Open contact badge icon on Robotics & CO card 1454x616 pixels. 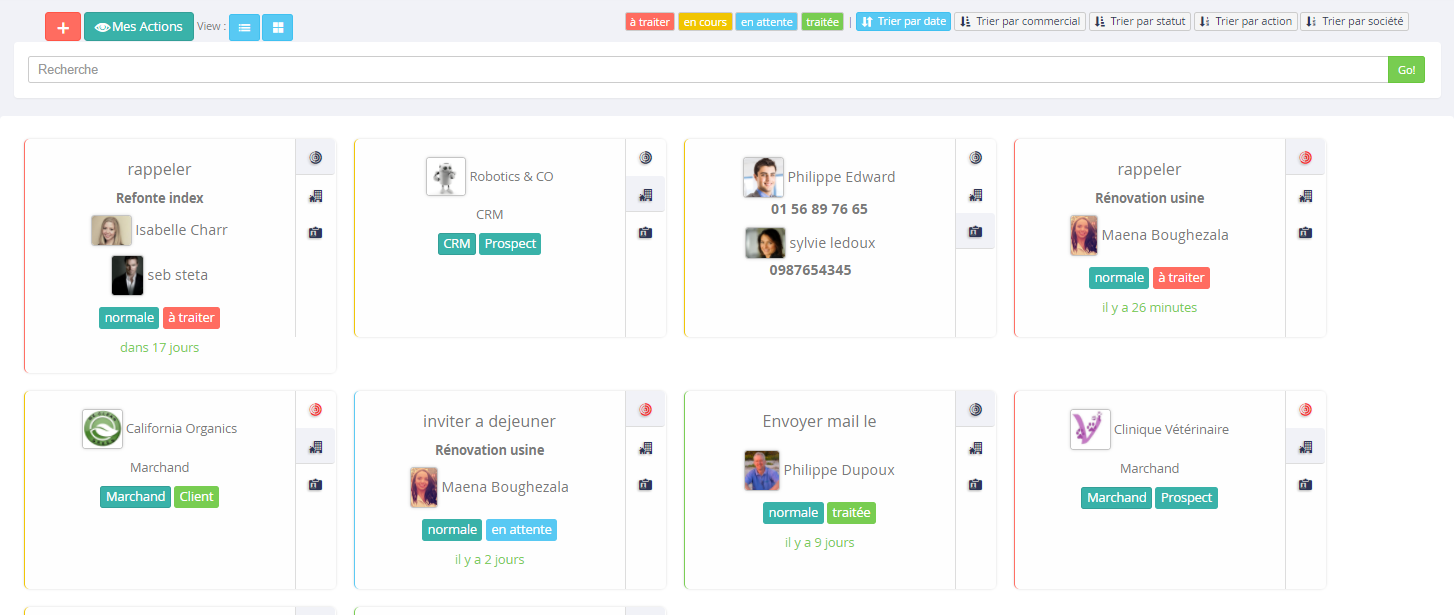(645, 233)
